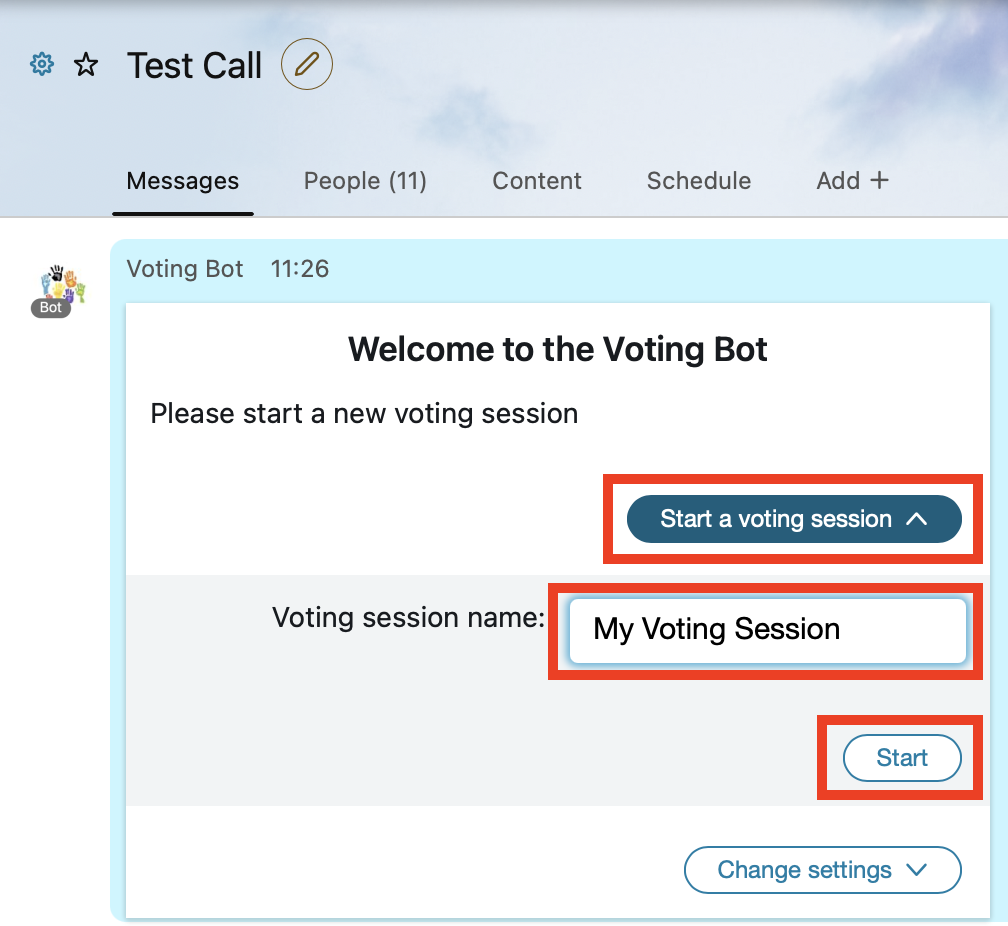Click the Start button

tap(902, 758)
